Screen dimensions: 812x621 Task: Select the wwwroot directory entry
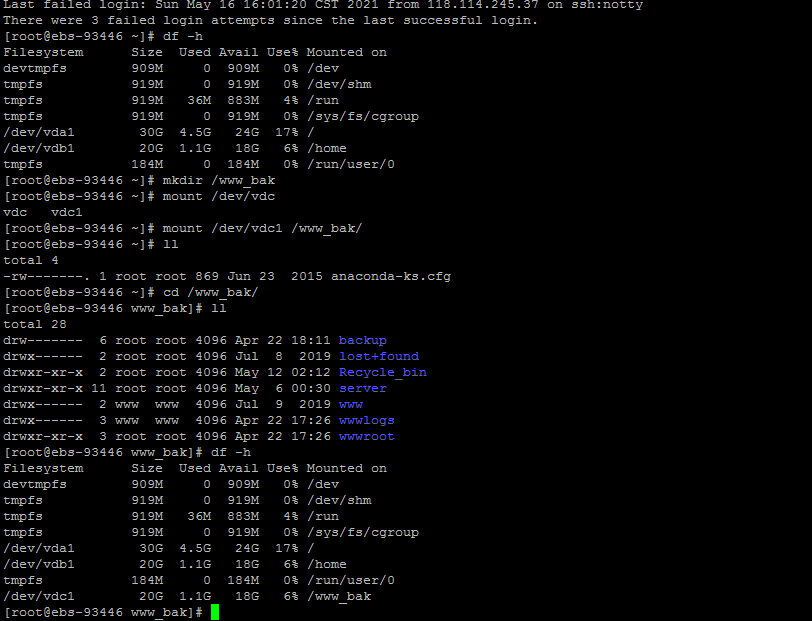[366, 436]
